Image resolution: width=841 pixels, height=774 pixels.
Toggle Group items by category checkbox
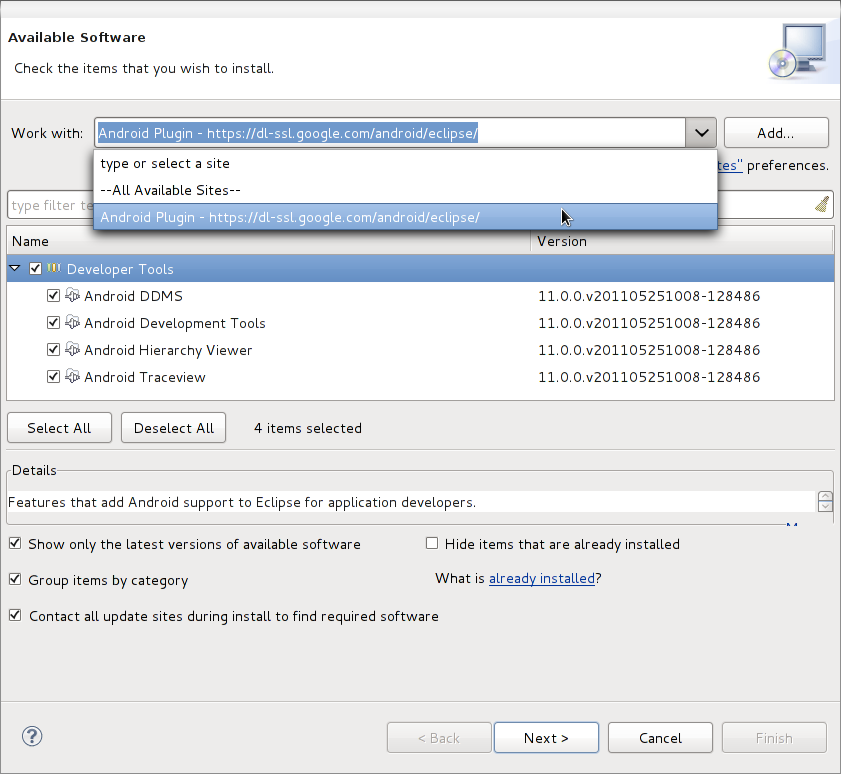[x=15, y=579]
